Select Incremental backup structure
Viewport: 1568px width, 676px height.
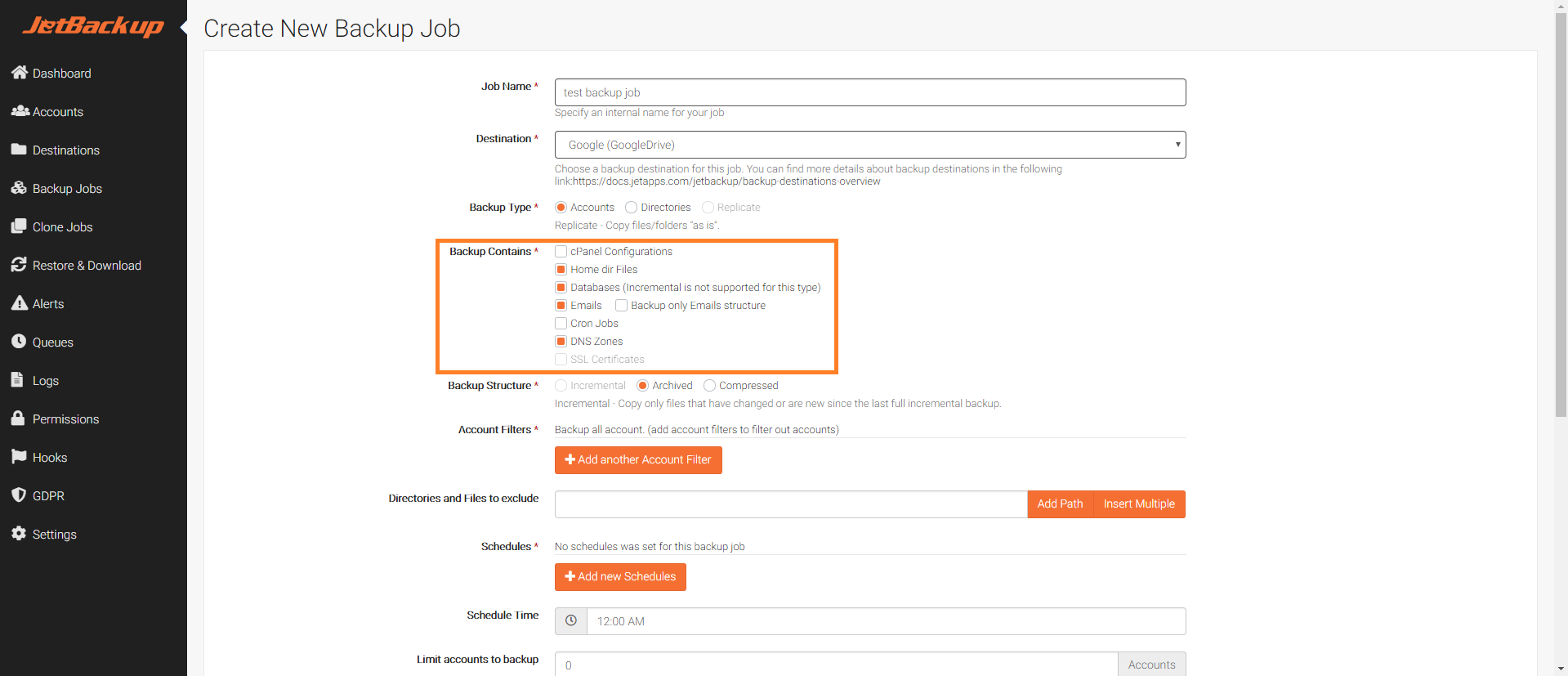pos(561,386)
